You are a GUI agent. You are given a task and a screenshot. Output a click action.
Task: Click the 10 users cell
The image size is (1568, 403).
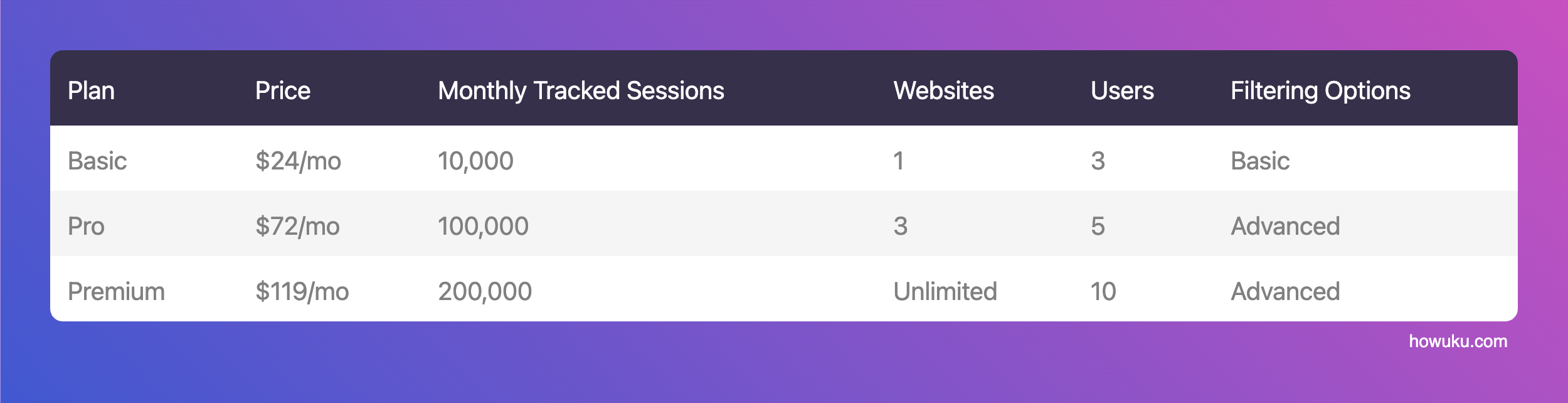coord(1103,292)
